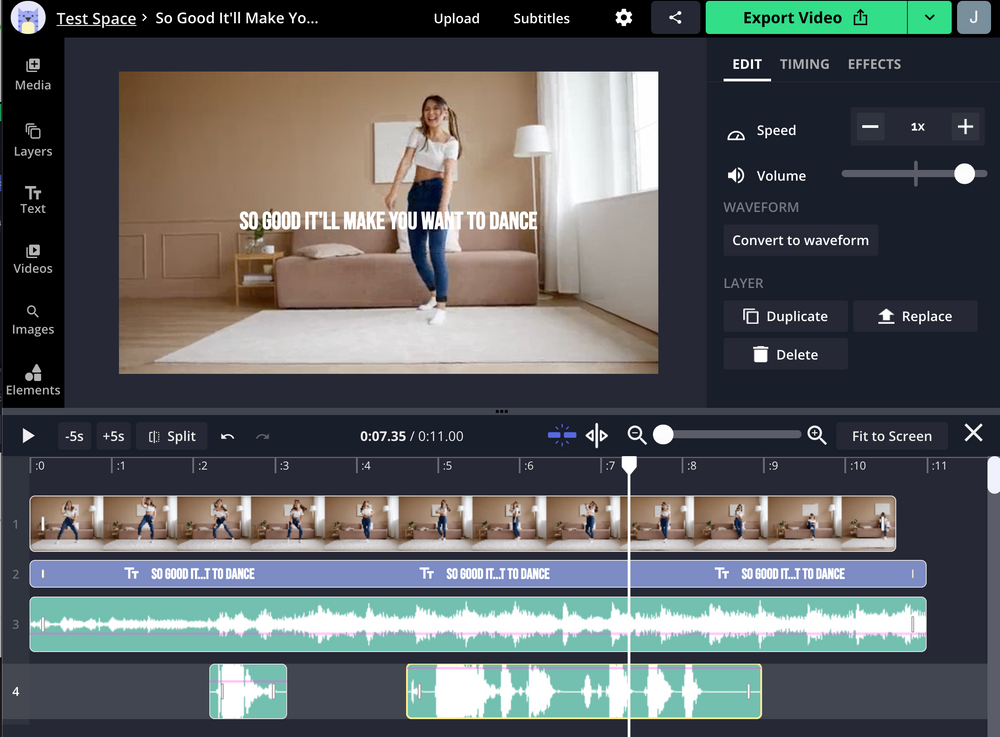
Task: Click the Split button in the timeline toolbar
Action: click(171, 435)
